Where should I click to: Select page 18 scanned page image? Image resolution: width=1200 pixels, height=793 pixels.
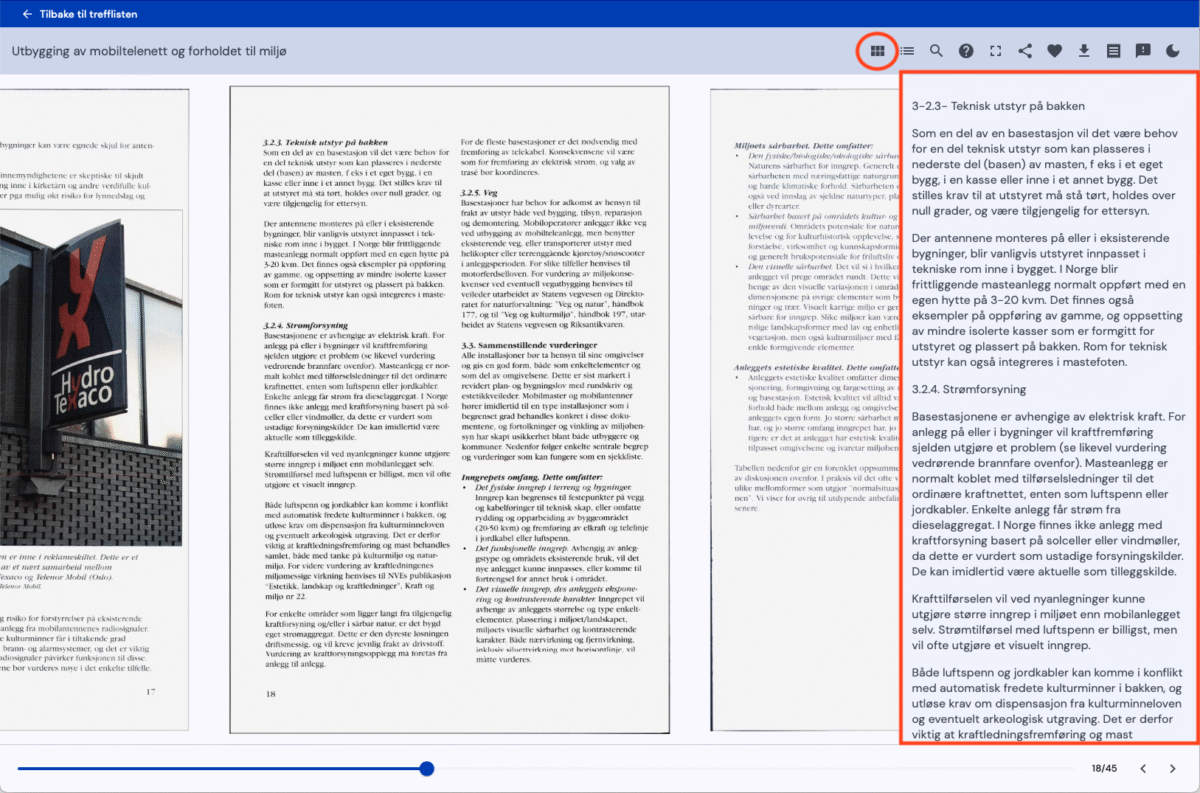(449, 411)
